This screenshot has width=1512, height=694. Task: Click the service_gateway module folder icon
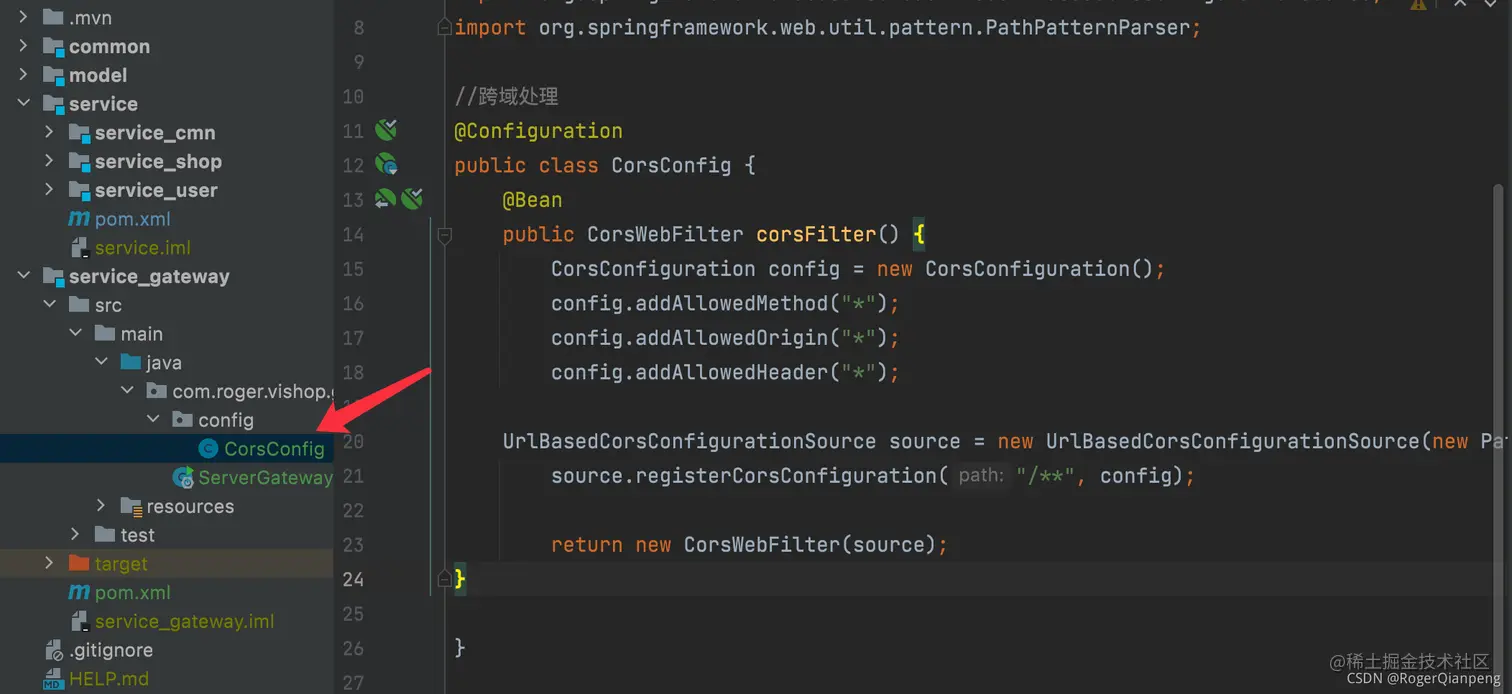(54, 276)
